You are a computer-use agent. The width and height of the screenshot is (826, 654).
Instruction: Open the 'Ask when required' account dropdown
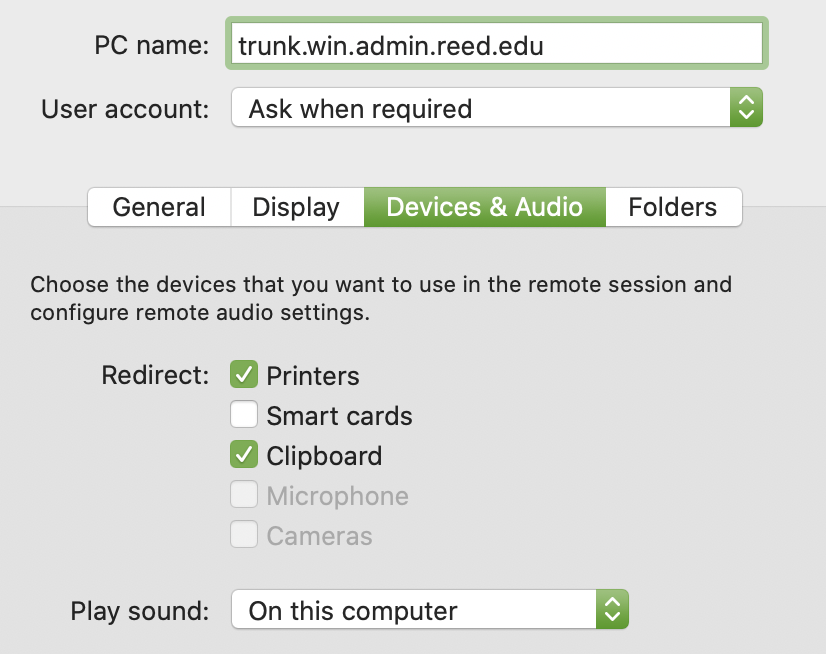(x=480, y=108)
